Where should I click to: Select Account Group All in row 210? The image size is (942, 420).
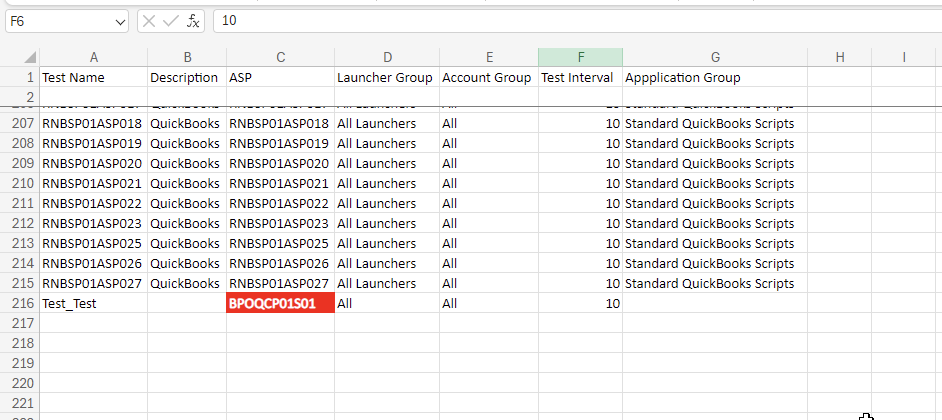click(489, 183)
